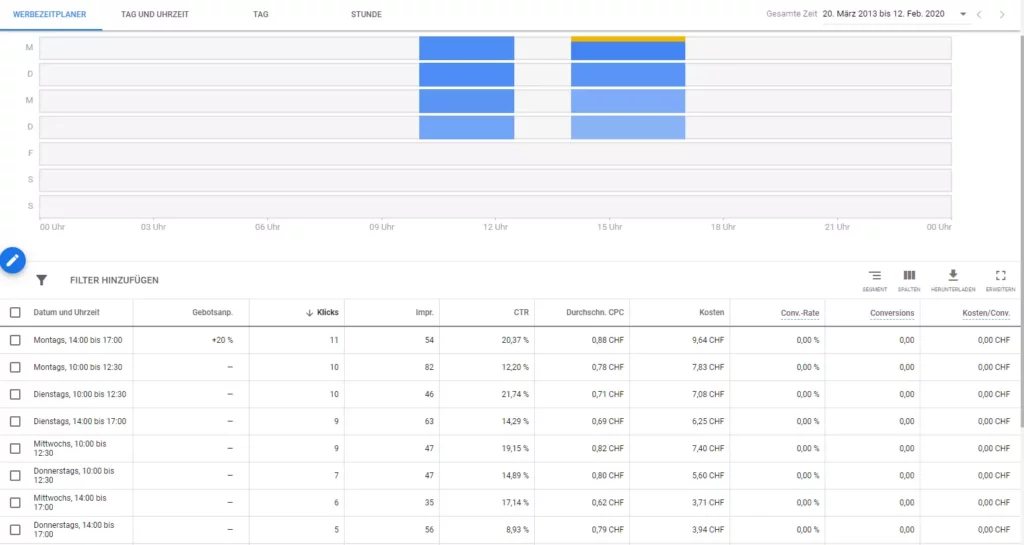Screen dimensions: 1024x545
Task: Check the Dienstags 10:00 bis 12:30 row
Action: pos(15,394)
